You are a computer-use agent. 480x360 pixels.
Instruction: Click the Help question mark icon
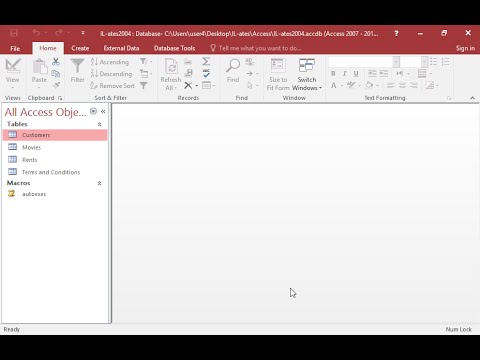[x=396, y=33]
